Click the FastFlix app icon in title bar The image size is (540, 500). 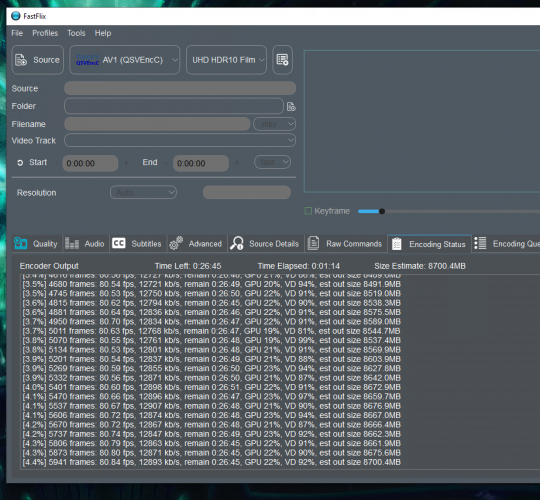(15, 16)
